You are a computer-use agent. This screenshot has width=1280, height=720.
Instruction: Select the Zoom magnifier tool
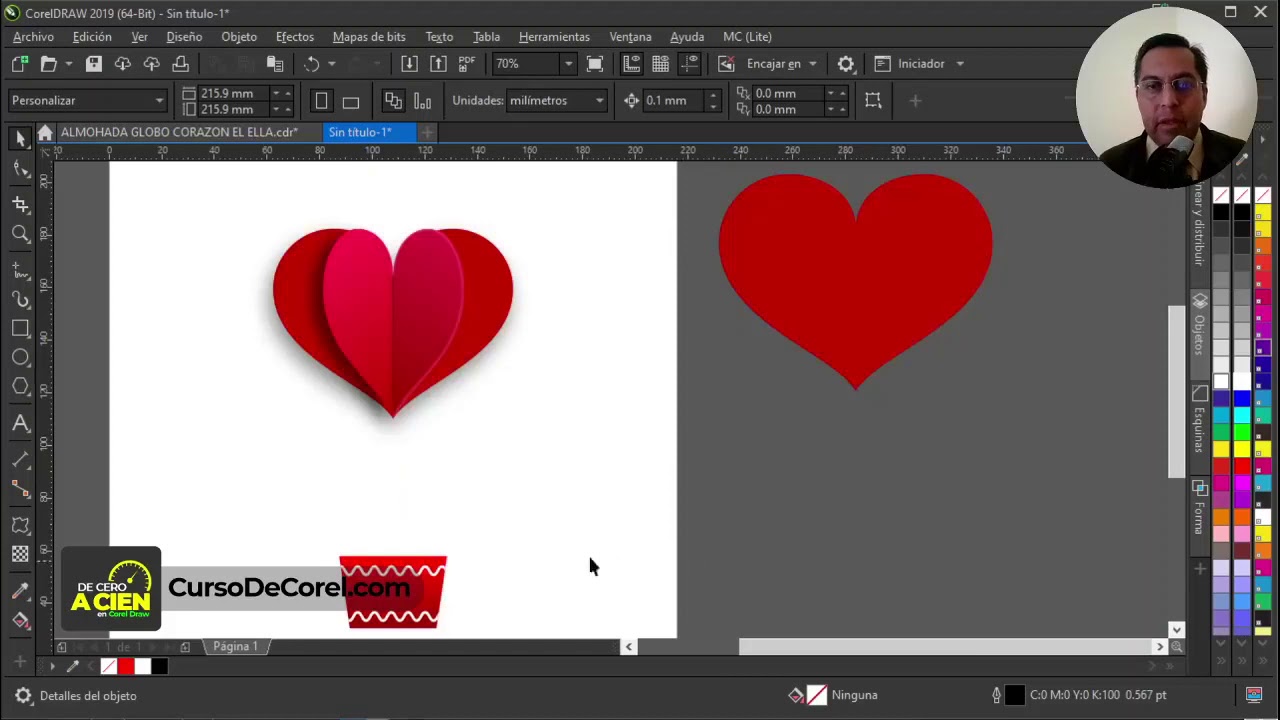pyautogui.click(x=21, y=234)
